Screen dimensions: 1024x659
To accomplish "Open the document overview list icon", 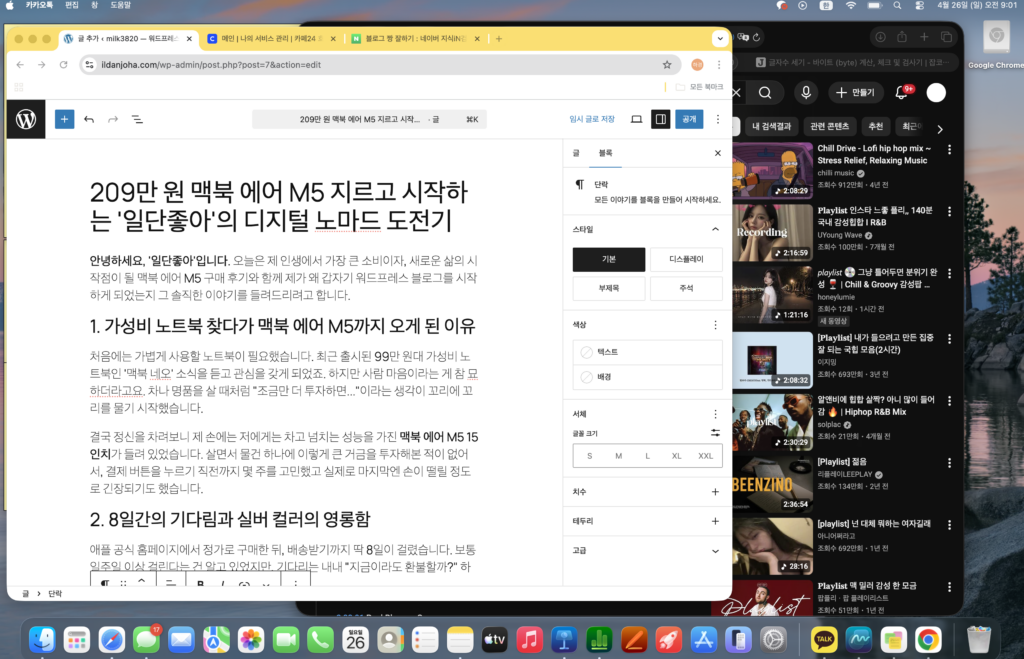I will pyautogui.click(x=137, y=119).
